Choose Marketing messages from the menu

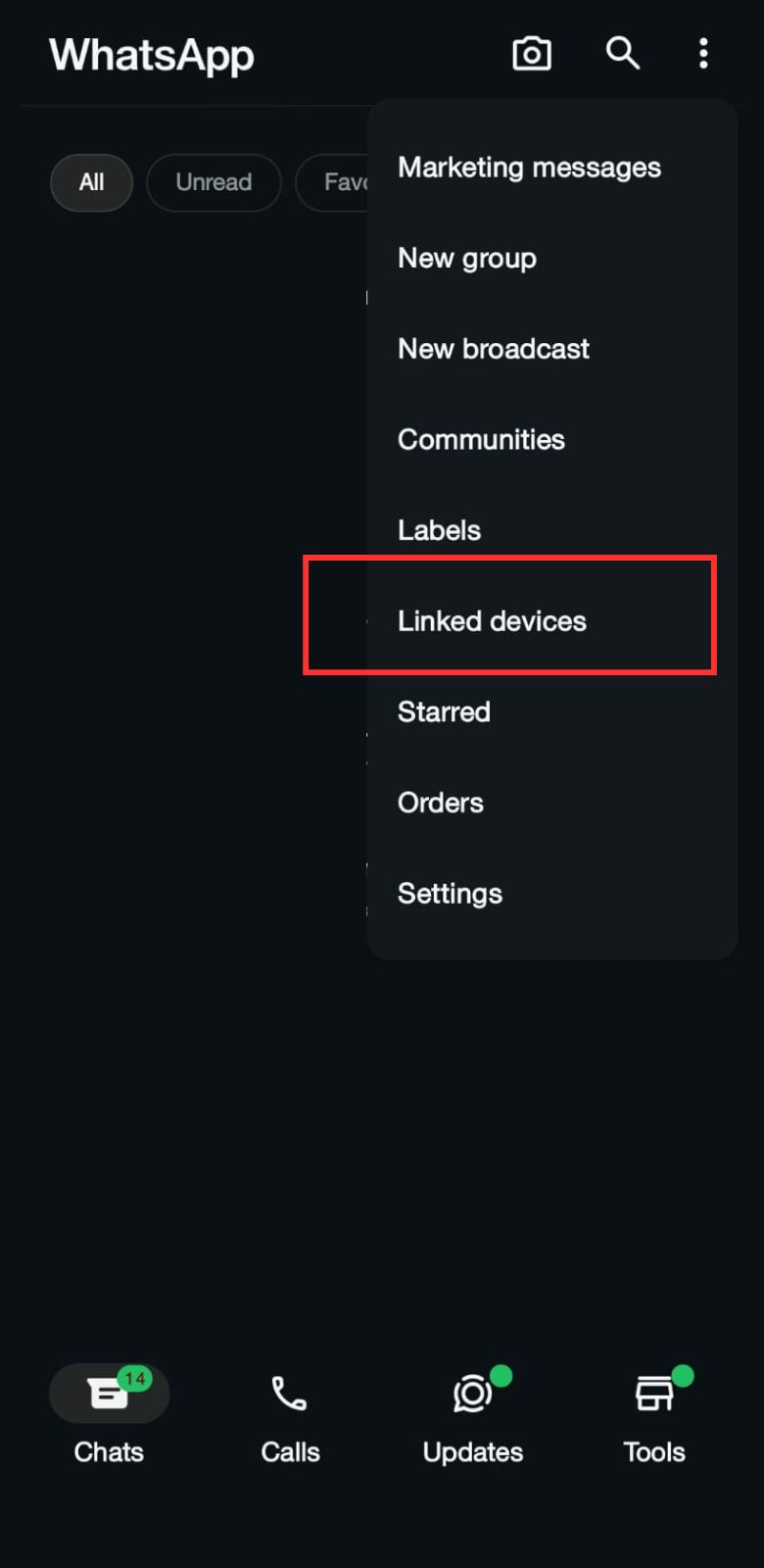pyautogui.click(x=529, y=168)
